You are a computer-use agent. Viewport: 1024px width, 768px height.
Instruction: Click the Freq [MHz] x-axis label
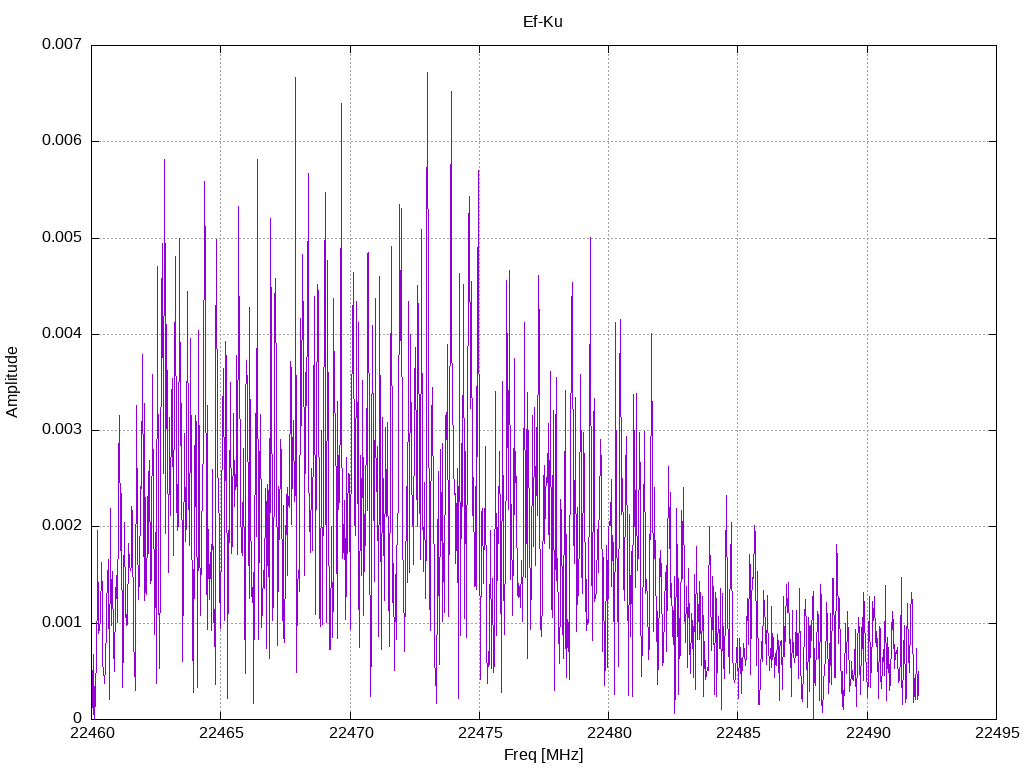[x=543, y=755]
